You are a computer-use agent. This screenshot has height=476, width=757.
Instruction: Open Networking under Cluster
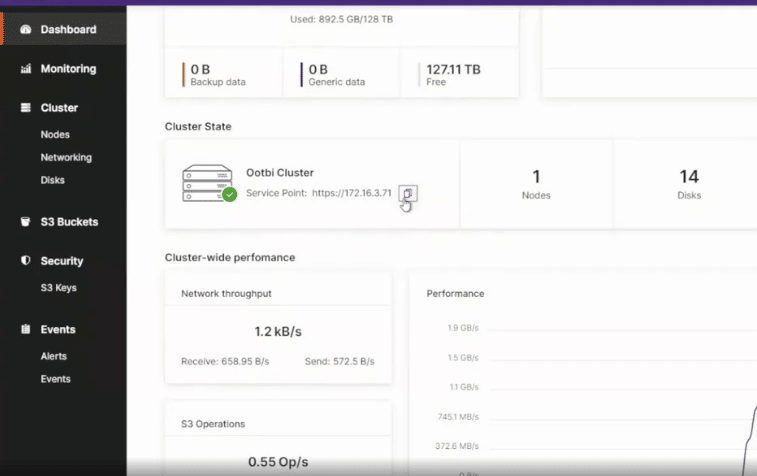[66, 157]
